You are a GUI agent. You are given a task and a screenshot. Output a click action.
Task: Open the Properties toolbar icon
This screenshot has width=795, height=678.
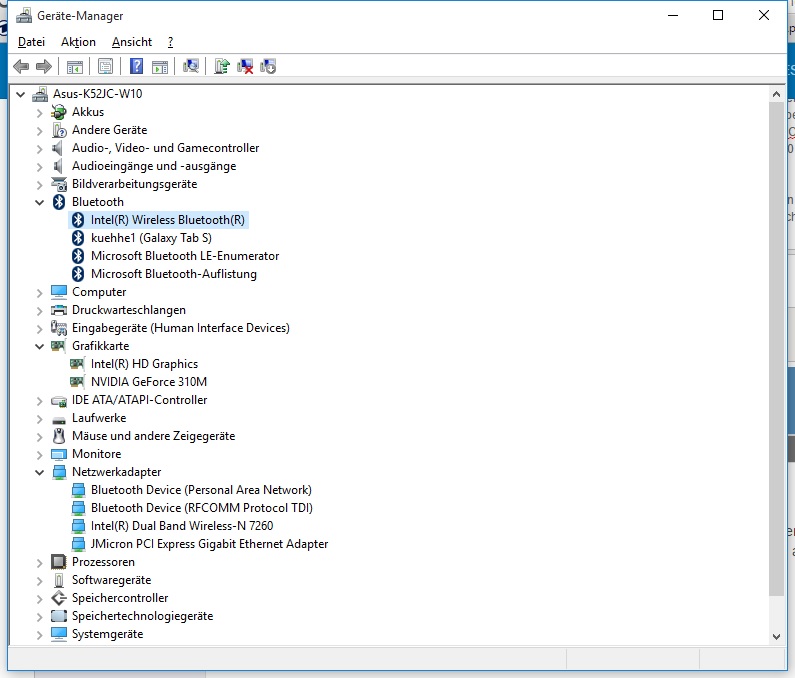coord(105,66)
